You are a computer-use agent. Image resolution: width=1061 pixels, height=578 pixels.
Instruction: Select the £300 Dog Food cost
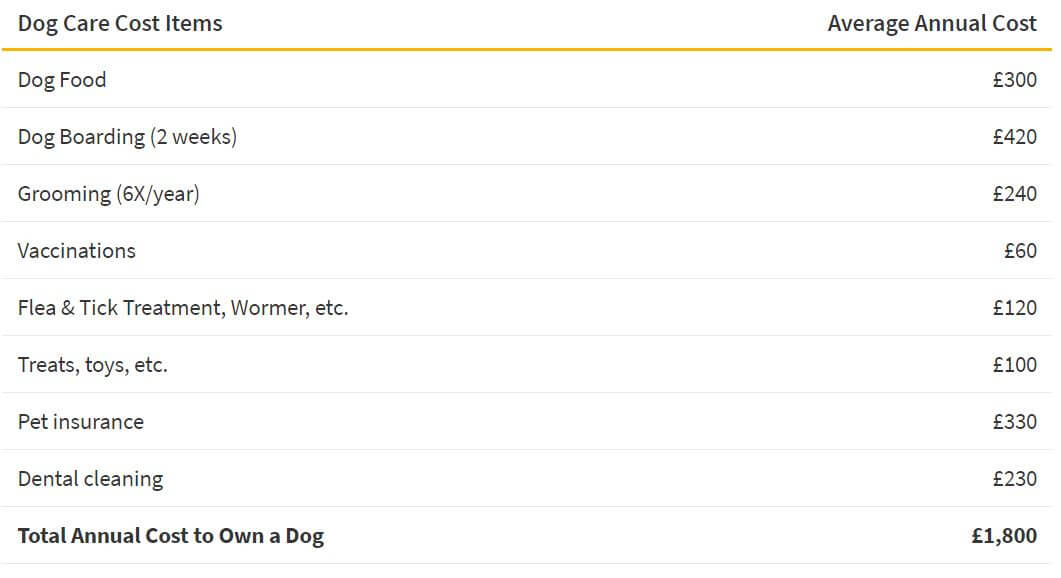coord(1014,80)
